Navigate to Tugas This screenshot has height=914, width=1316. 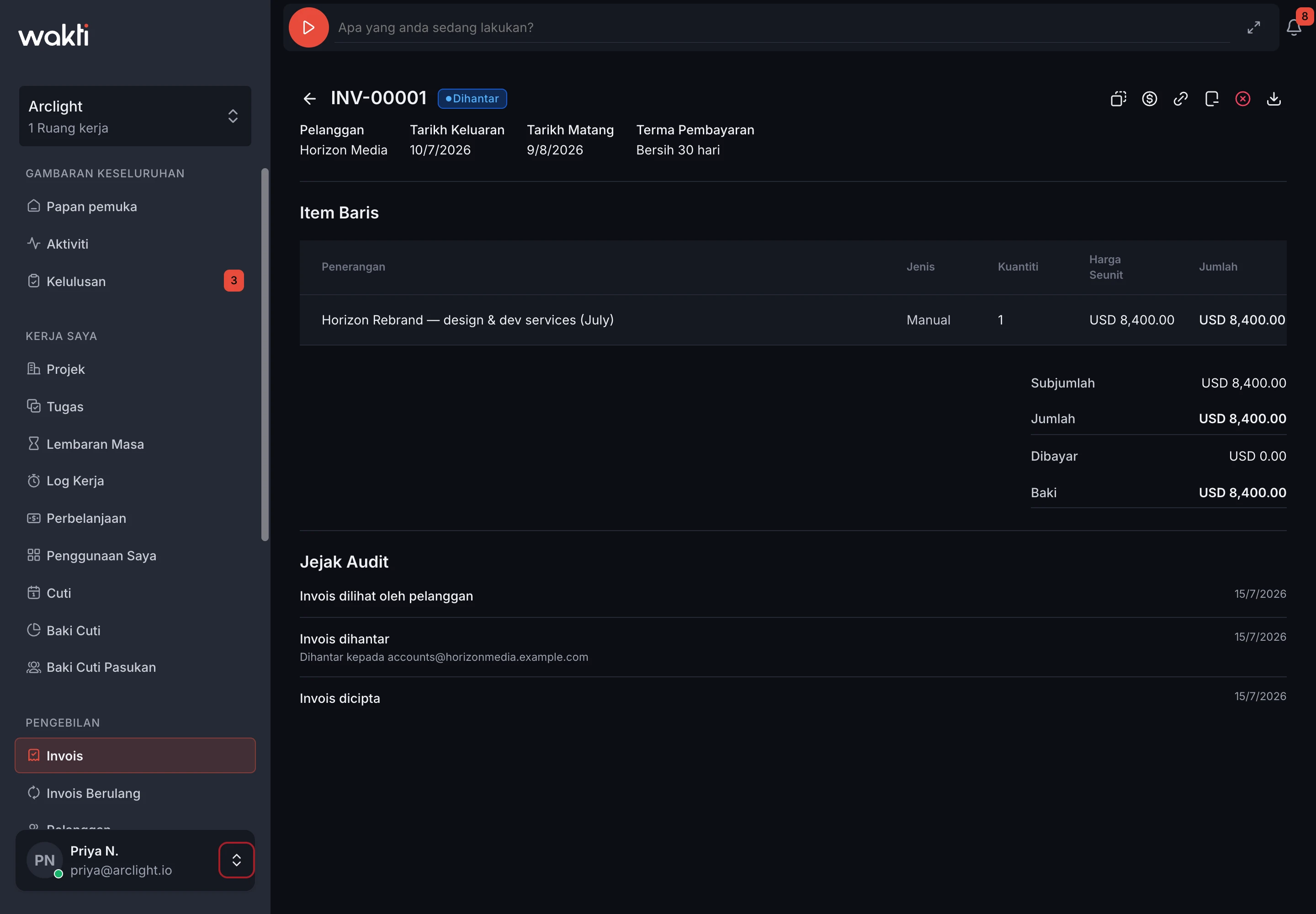(135, 407)
